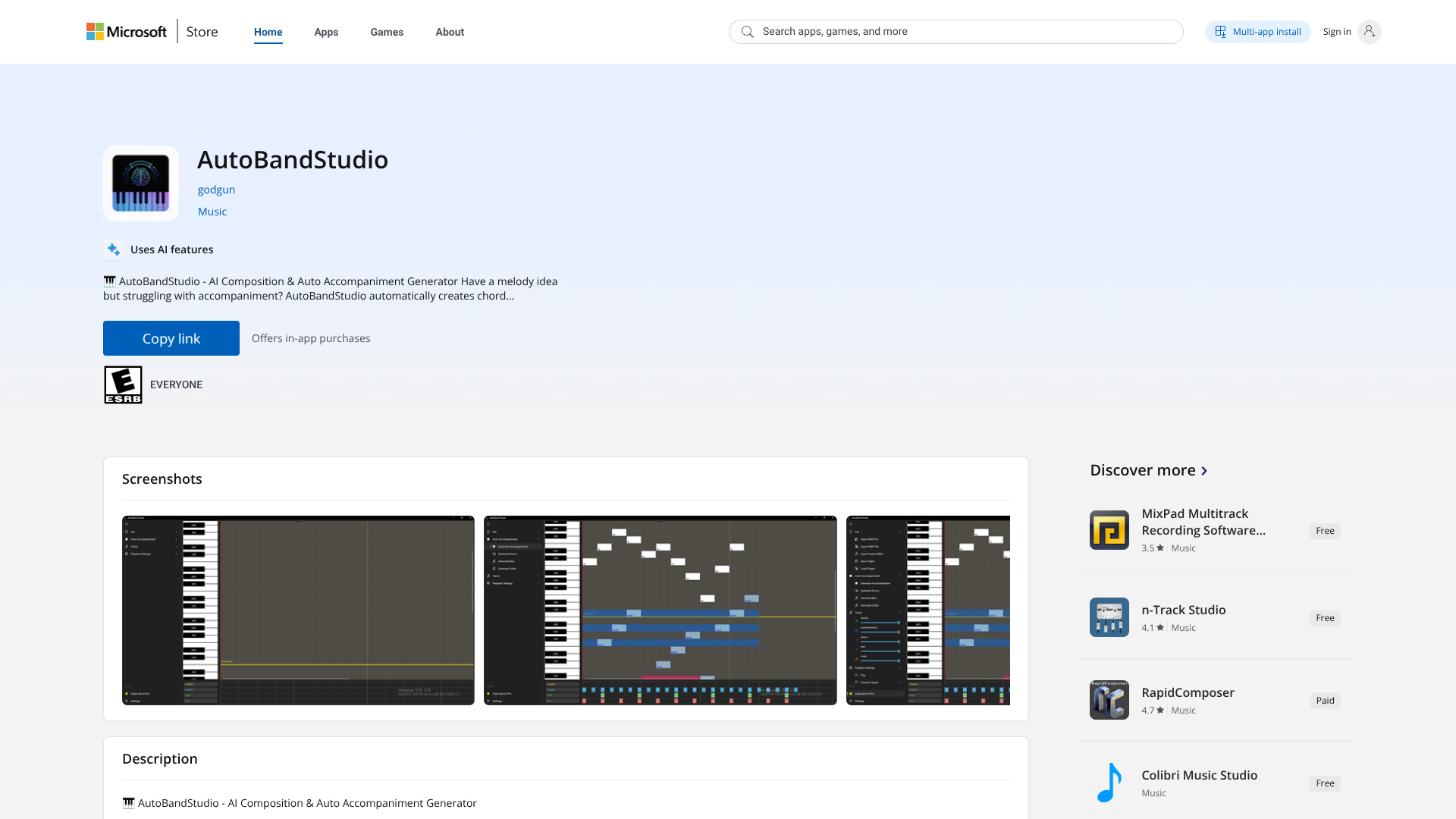
Task: Click the Multi-app install button
Action: [x=1257, y=32]
